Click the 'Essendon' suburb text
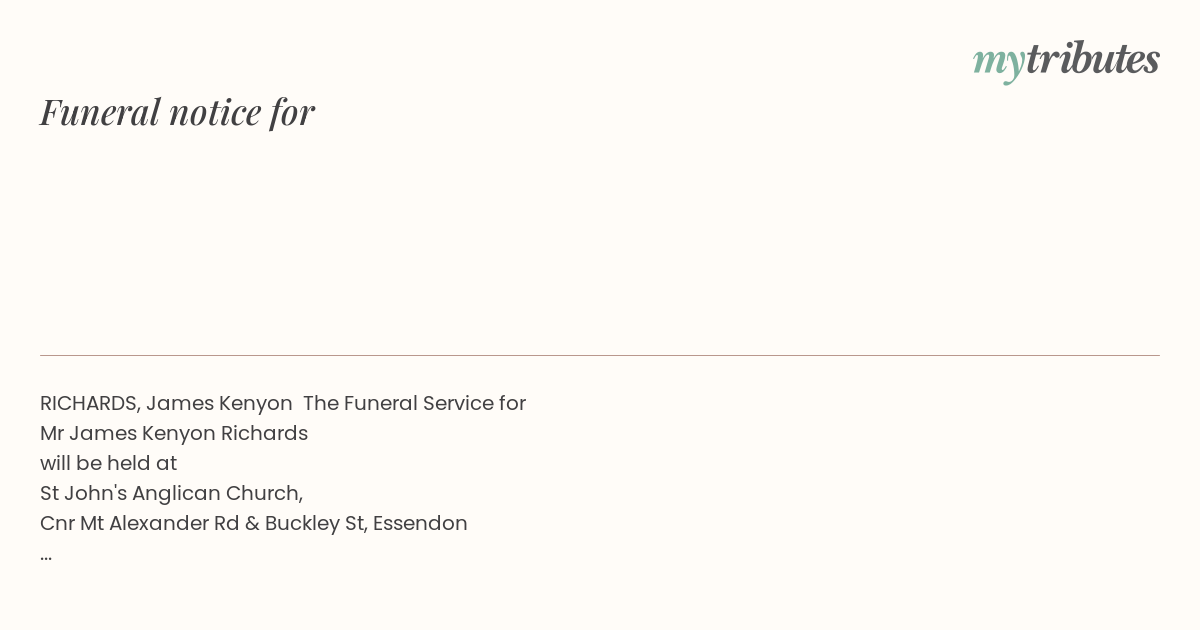The height and width of the screenshot is (630, 1200). tap(420, 523)
